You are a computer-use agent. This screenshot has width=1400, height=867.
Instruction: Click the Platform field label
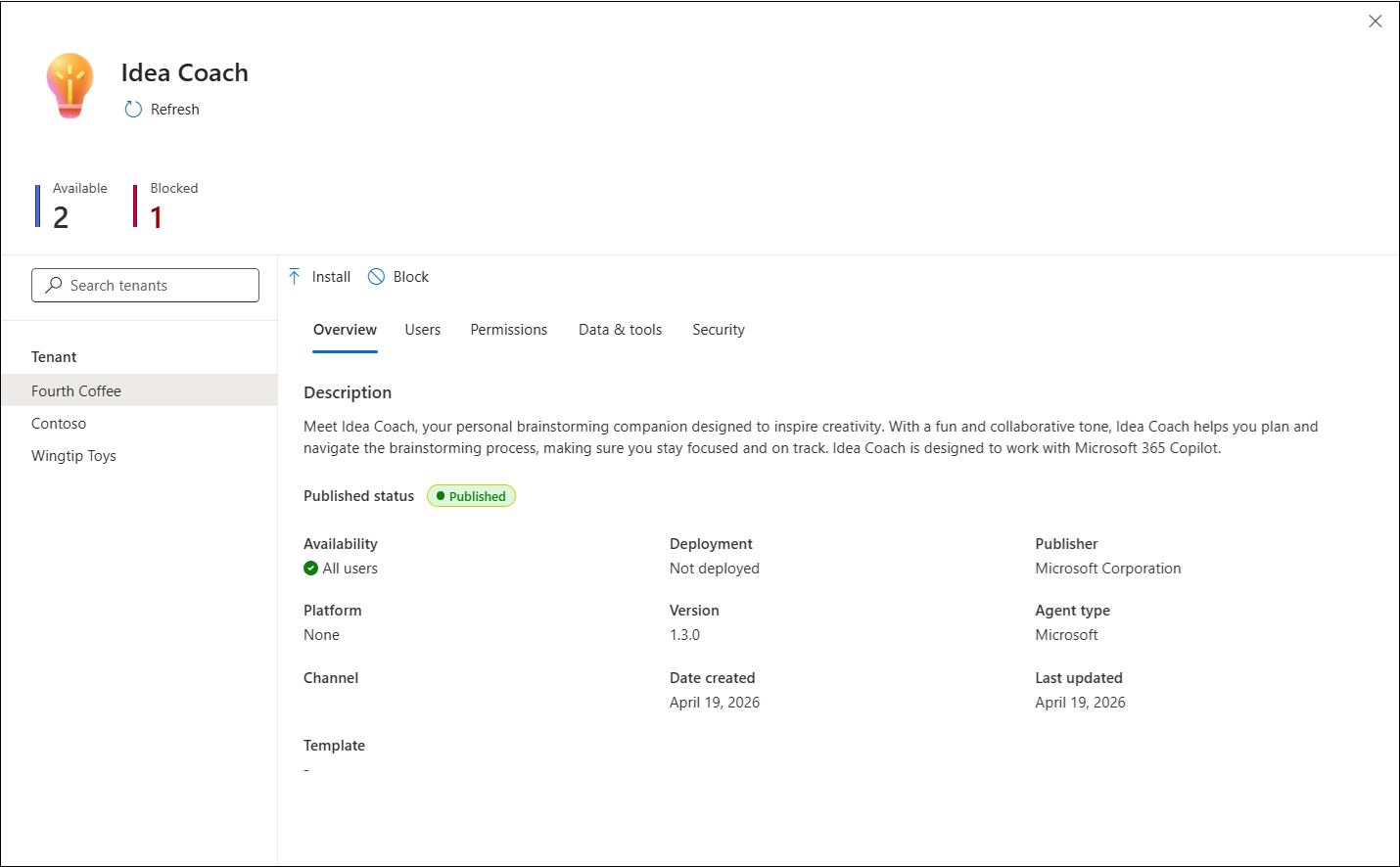point(333,611)
